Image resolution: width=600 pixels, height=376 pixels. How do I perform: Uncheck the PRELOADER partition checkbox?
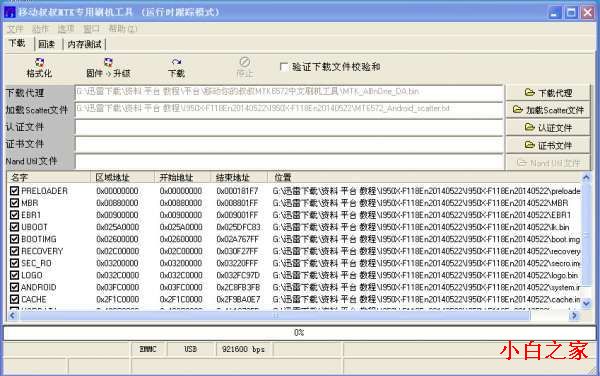tap(15, 191)
